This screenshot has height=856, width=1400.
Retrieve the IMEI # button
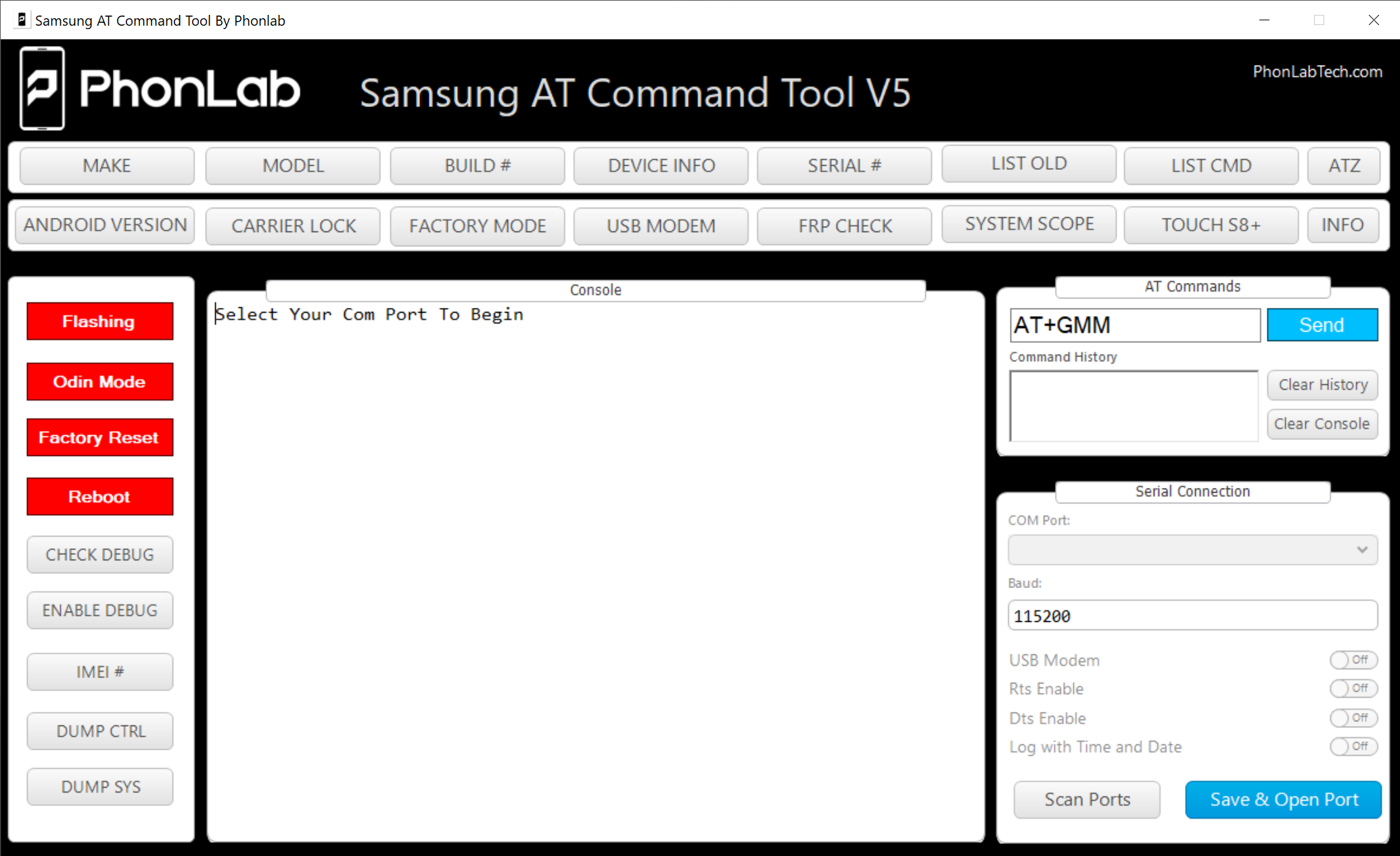[x=99, y=672]
